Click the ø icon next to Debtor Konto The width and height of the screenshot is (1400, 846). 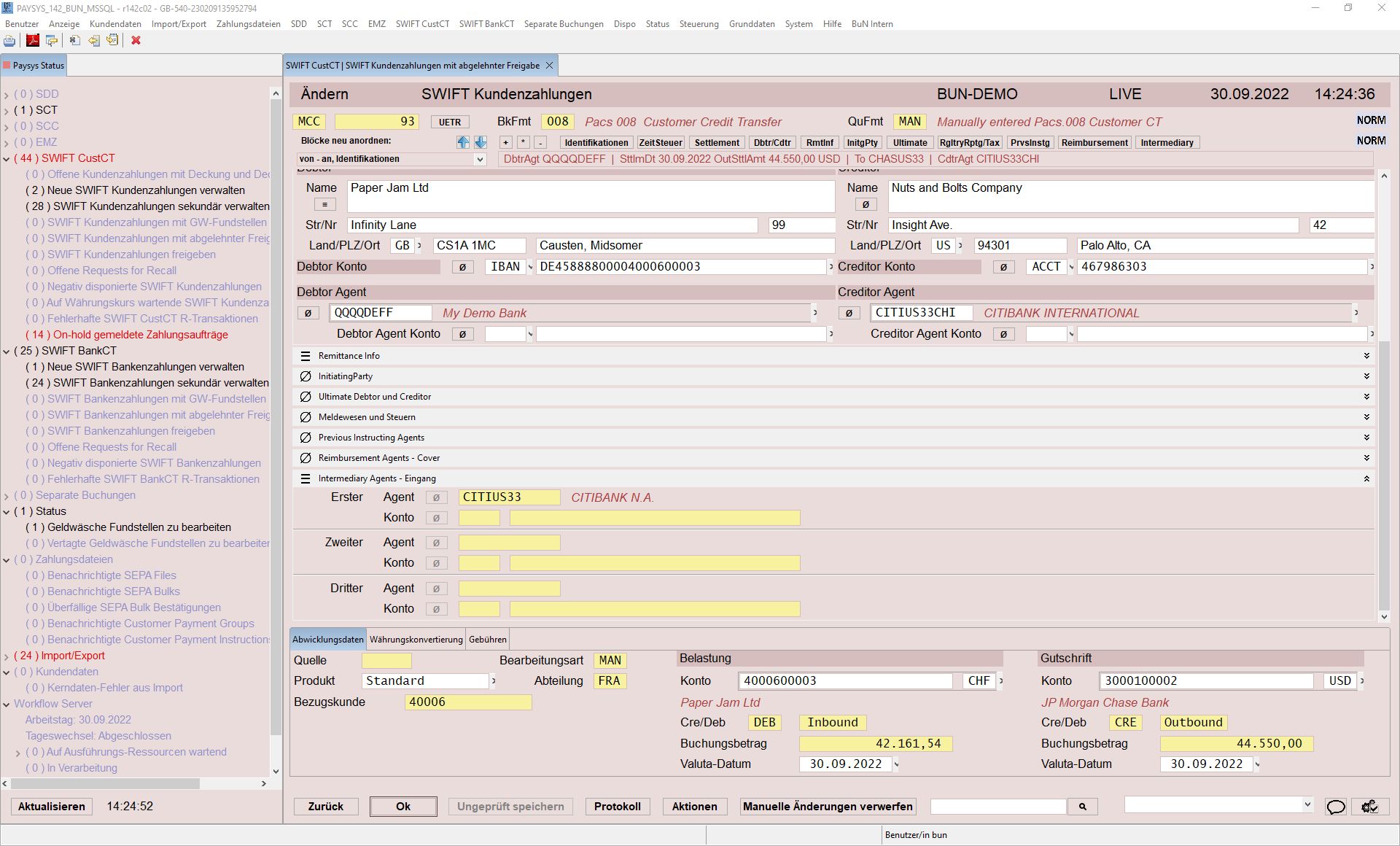(x=462, y=267)
